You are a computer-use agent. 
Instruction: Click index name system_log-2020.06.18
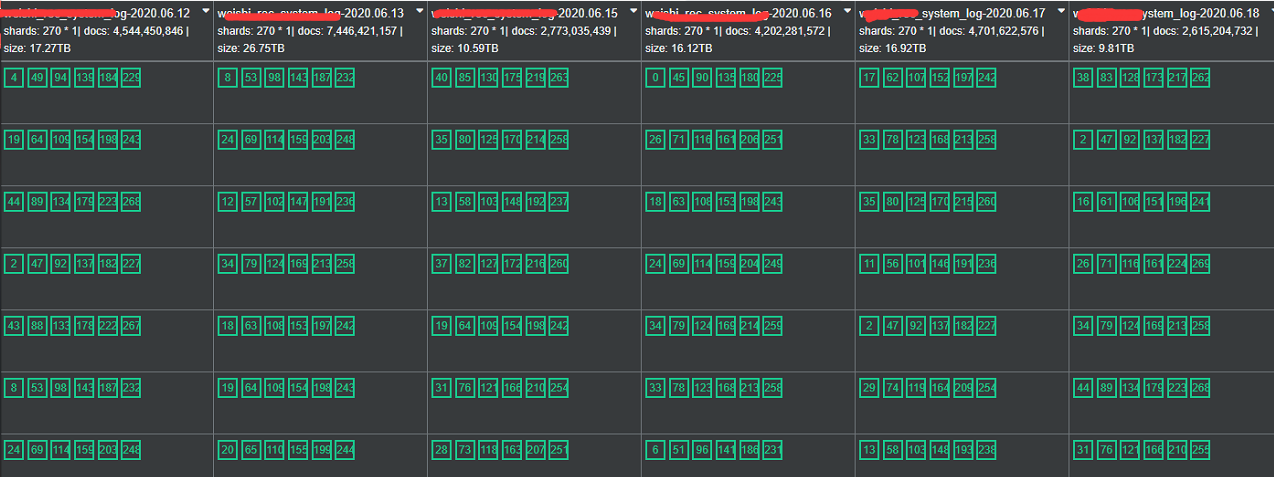[1166, 14]
